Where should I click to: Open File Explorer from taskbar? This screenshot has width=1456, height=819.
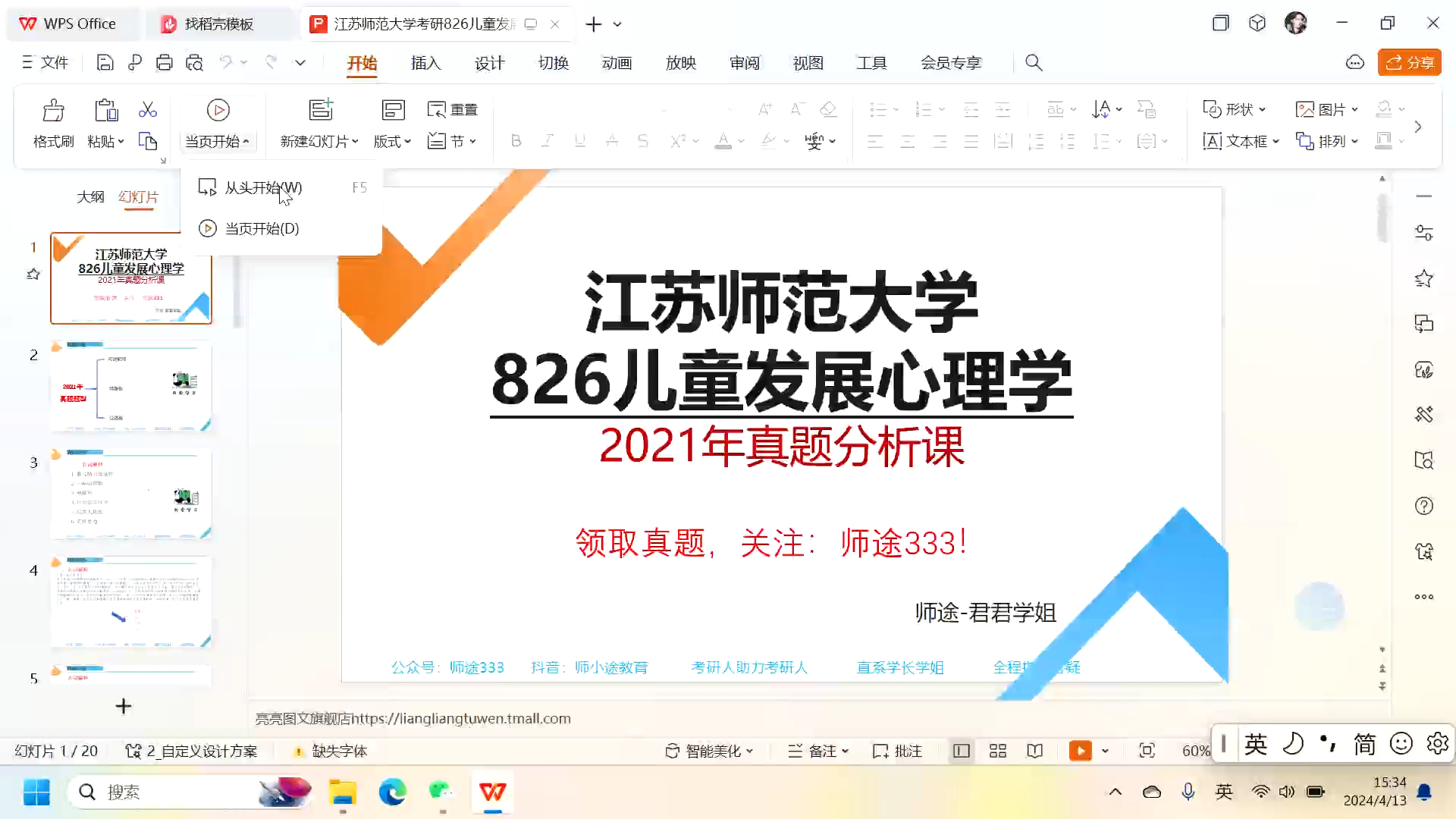343,792
